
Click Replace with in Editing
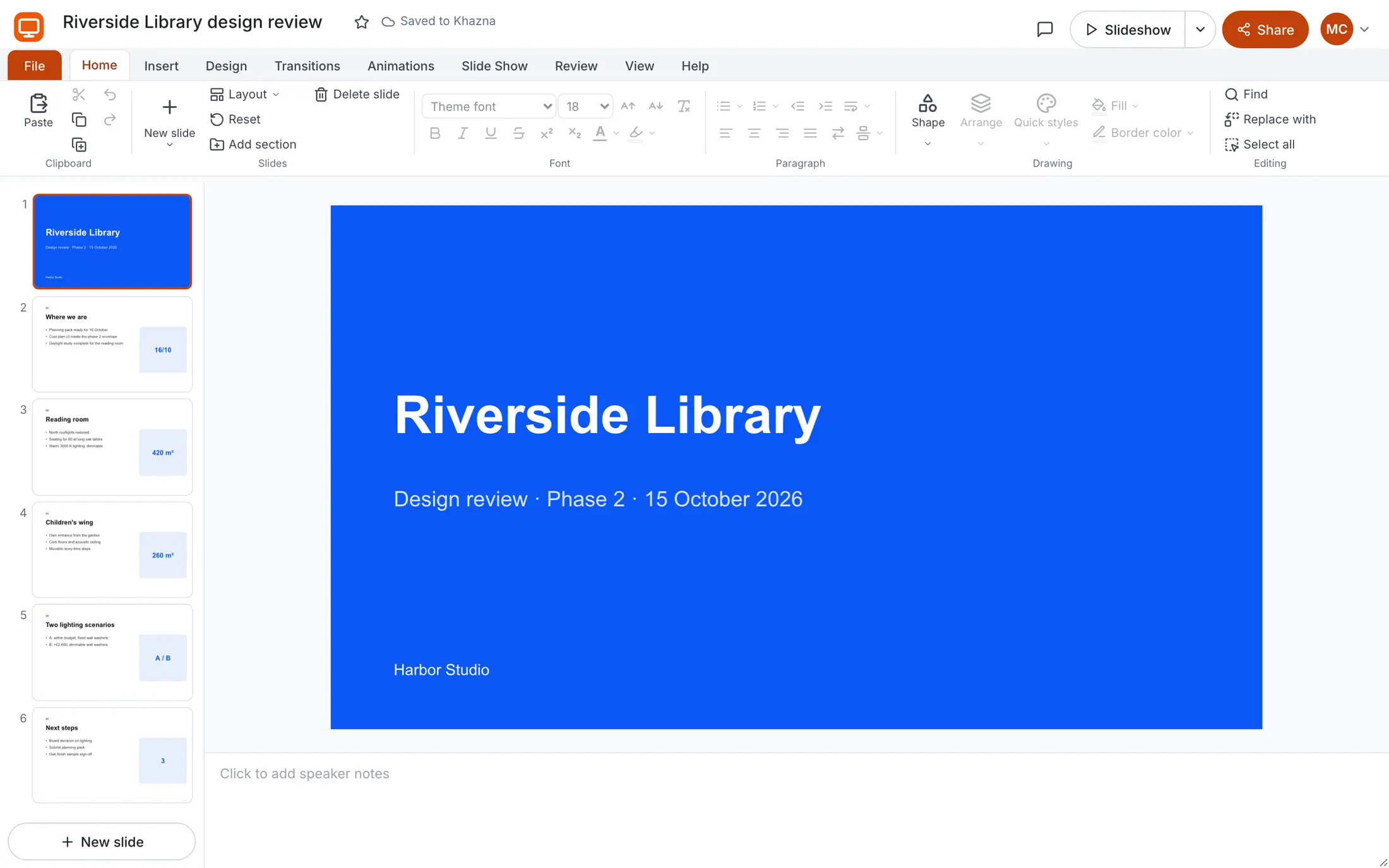tap(1270, 119)
